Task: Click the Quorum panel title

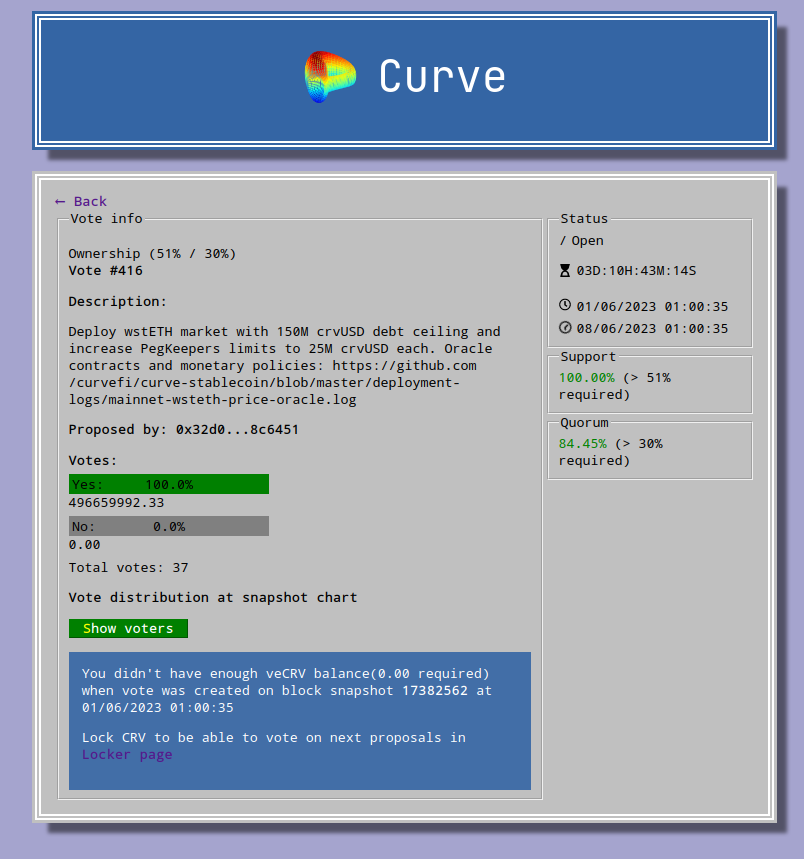Action: [x=584, y=423]
